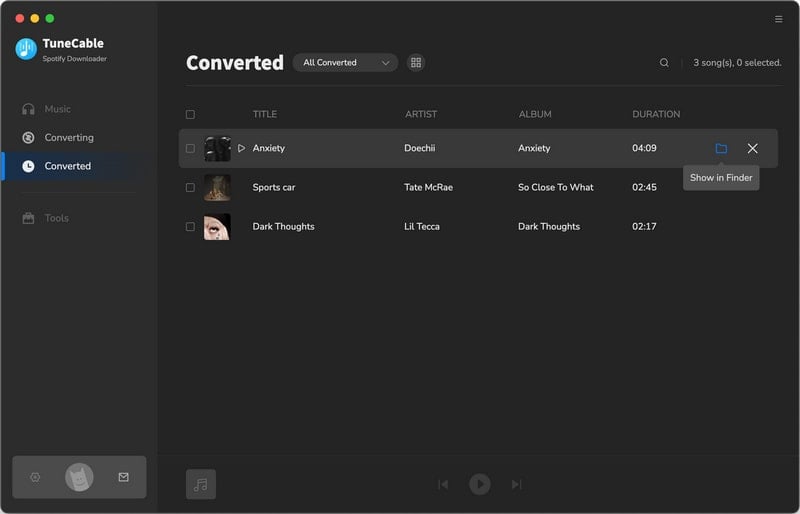Open the search in converted list
800x514 pixels.
664,62
